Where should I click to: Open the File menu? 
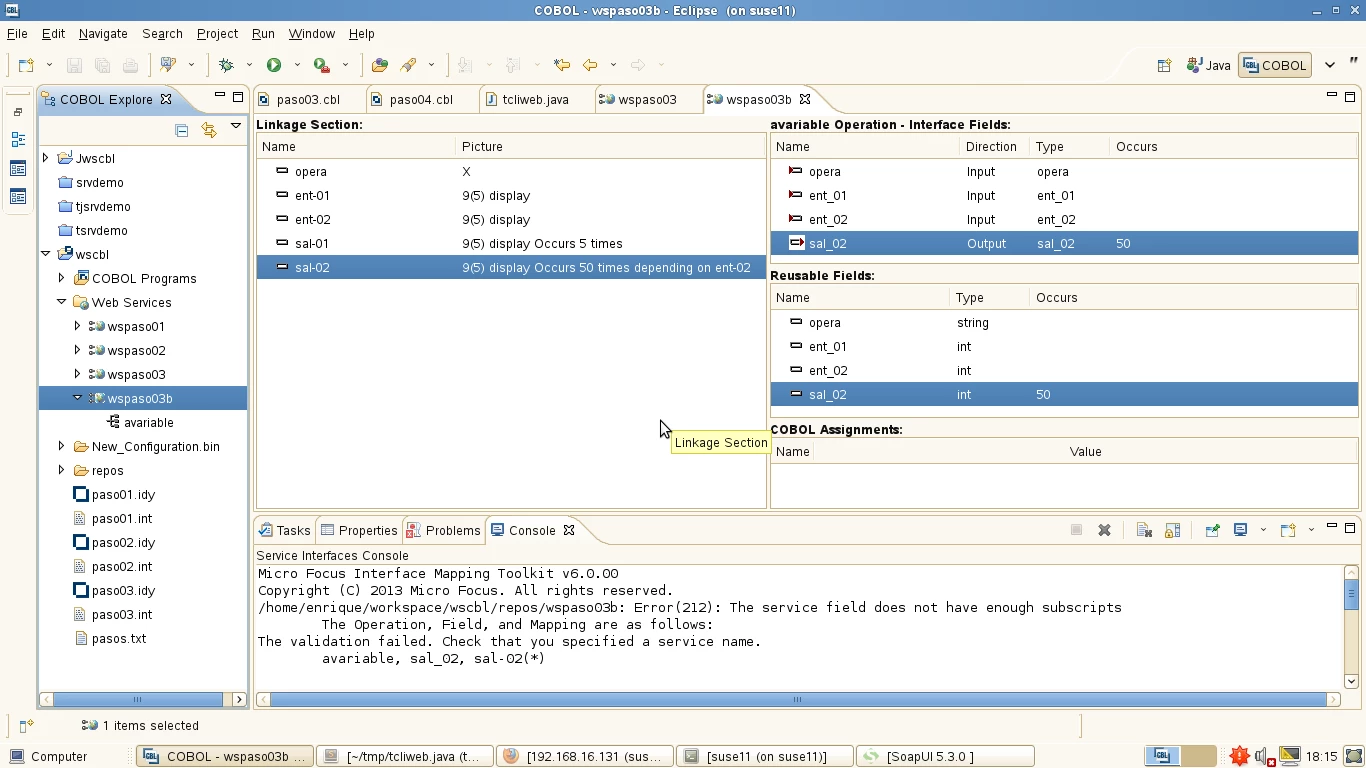click(17, 33)
